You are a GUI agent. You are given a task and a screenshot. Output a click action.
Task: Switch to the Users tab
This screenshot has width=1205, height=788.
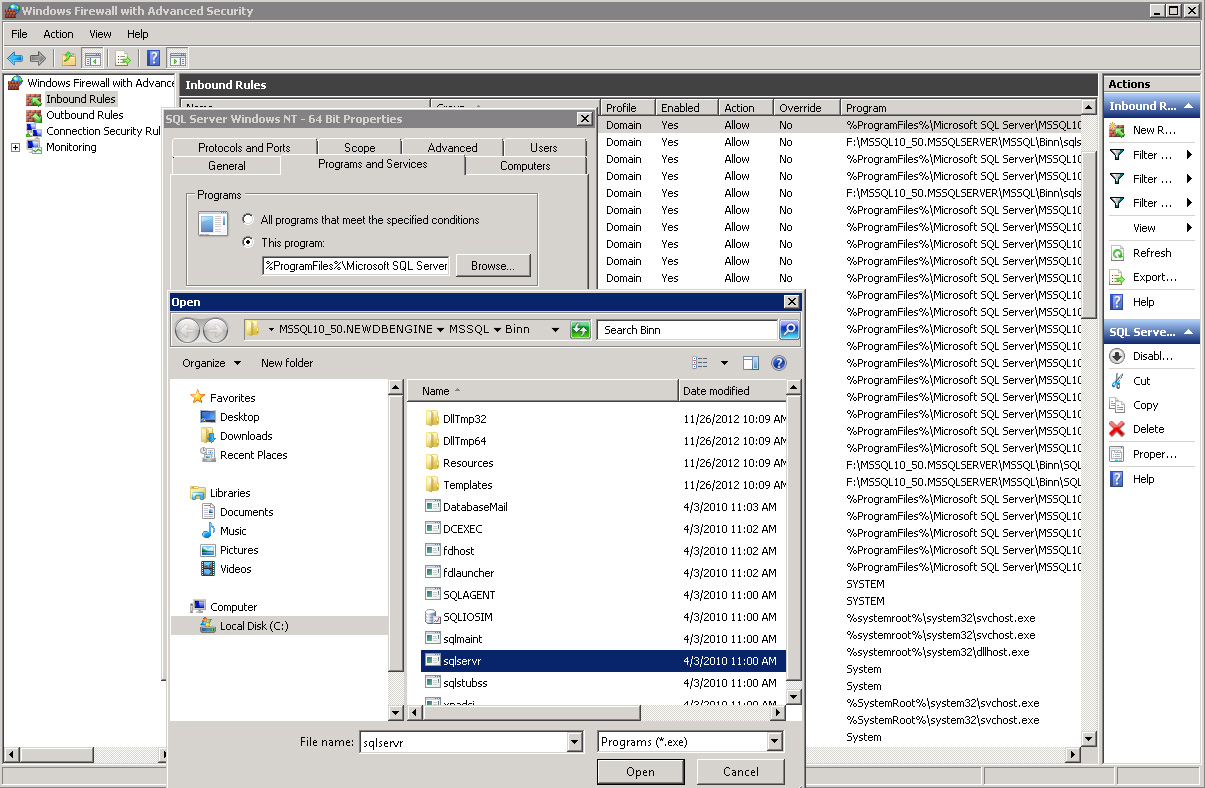[544, 147]
